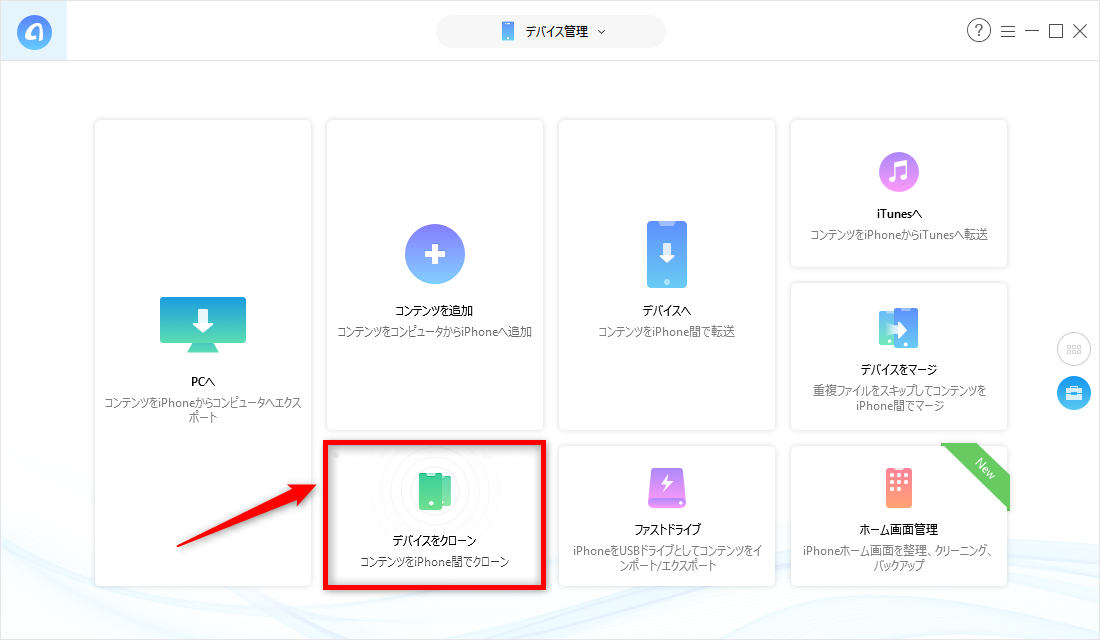Click the ホーム画面管理 app grid icon
This screenshot has height=640, width=1100.
pyautogui.click(x=899, y=488)
